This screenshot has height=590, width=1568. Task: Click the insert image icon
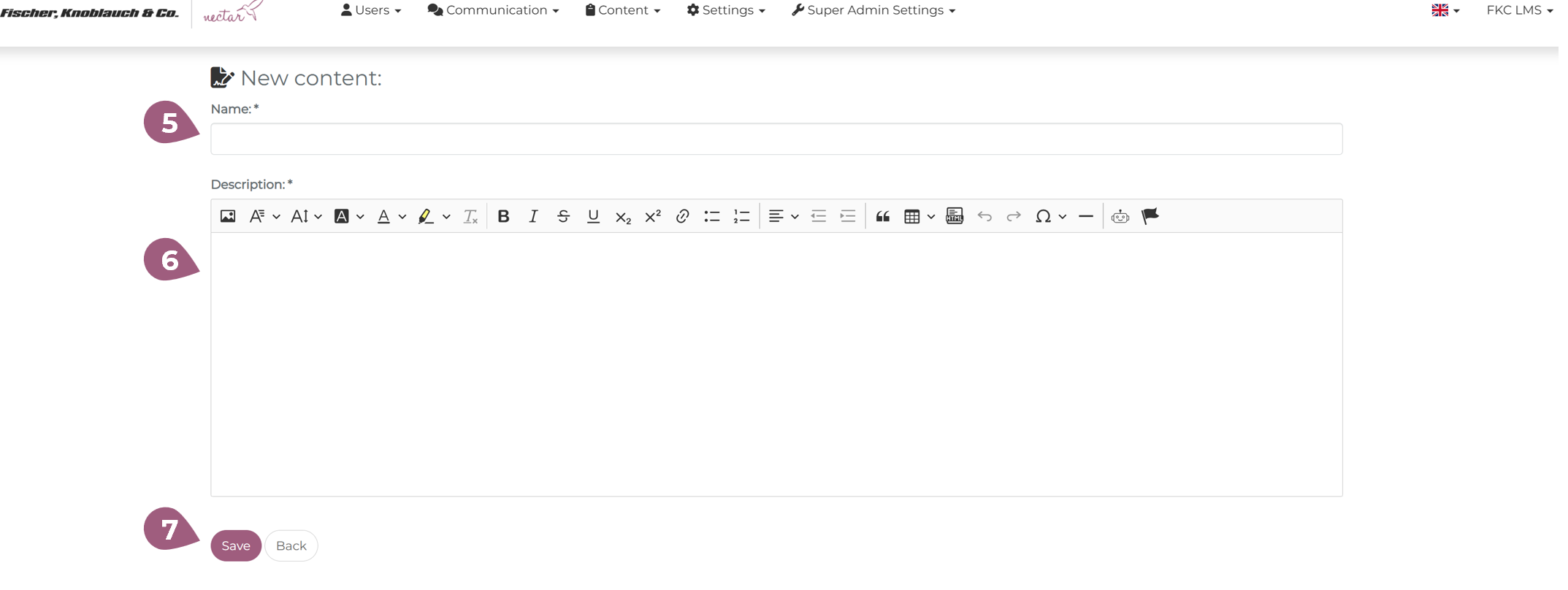point(228,216)
